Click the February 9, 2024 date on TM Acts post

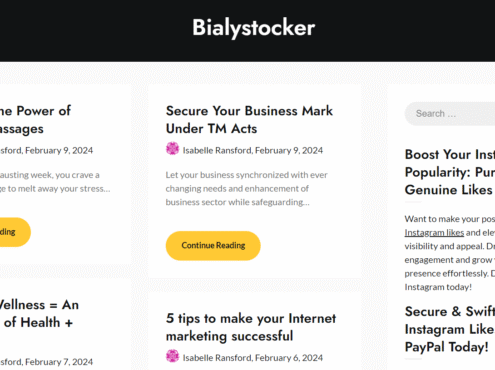point(289,150)
